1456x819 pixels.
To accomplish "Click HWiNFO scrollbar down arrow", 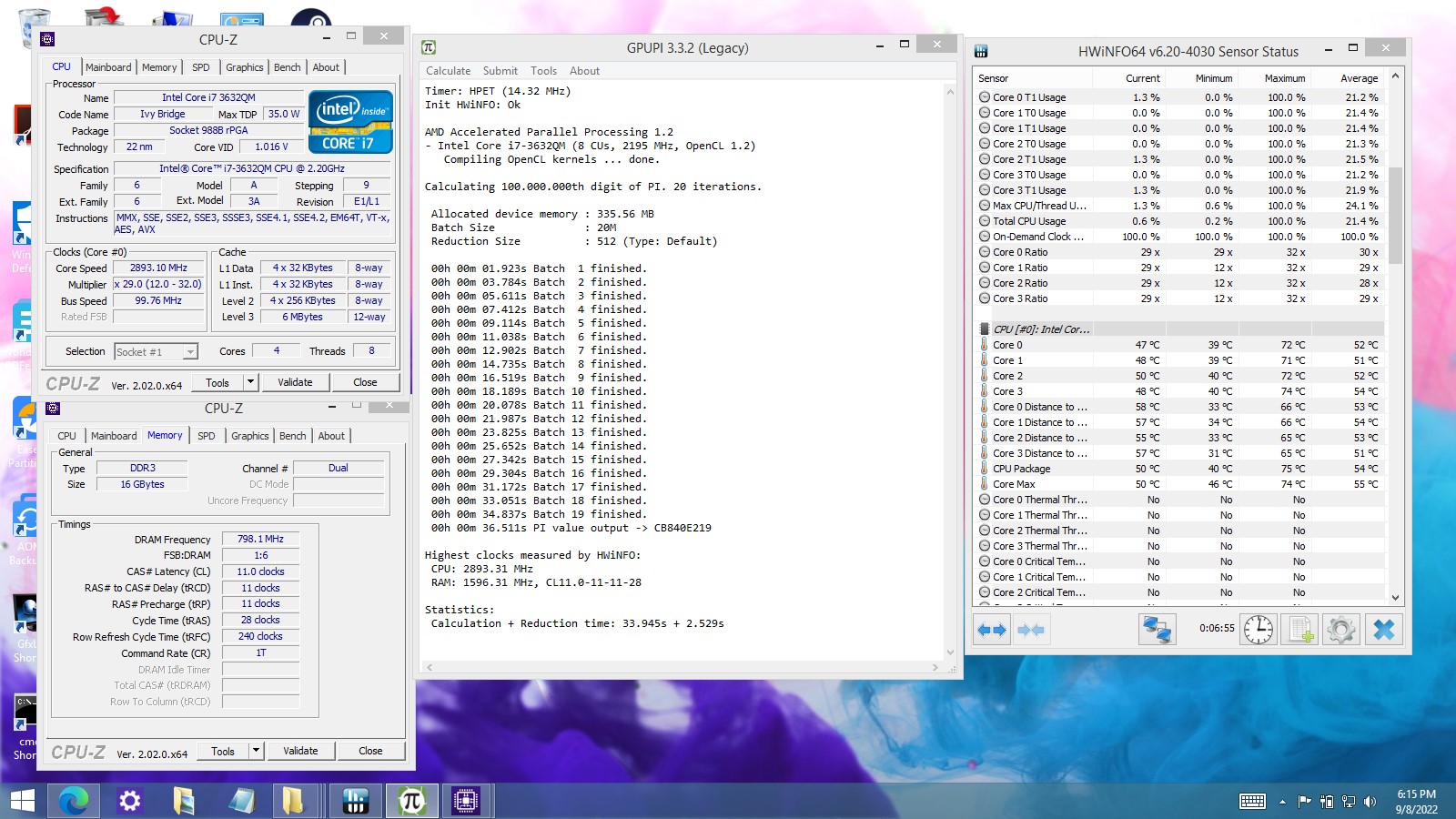I will [1395, 598].
